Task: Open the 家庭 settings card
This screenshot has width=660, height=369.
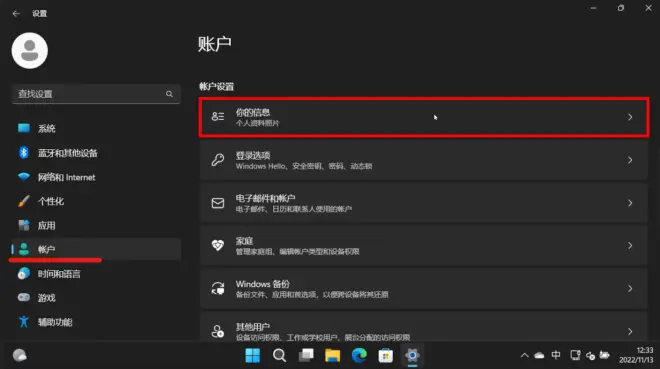Action: tap(424, 246)
